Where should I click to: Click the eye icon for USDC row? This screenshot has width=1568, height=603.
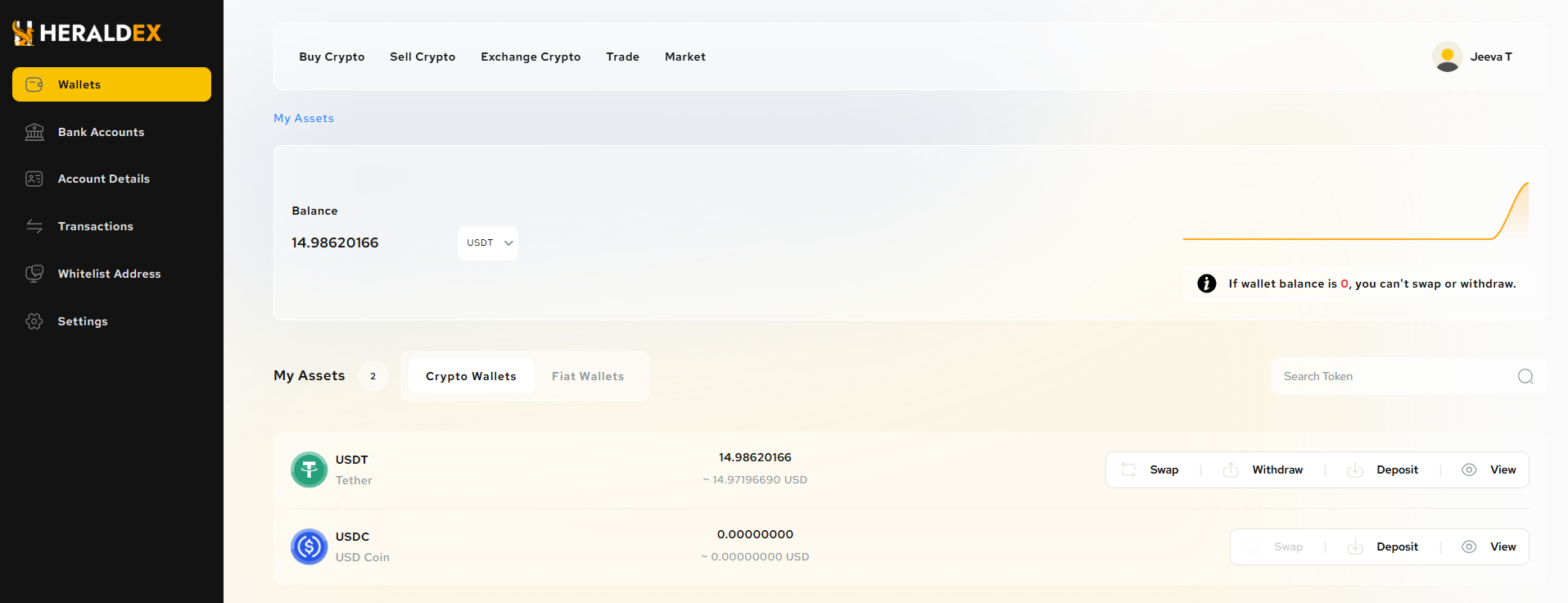tap(1469, 546)
